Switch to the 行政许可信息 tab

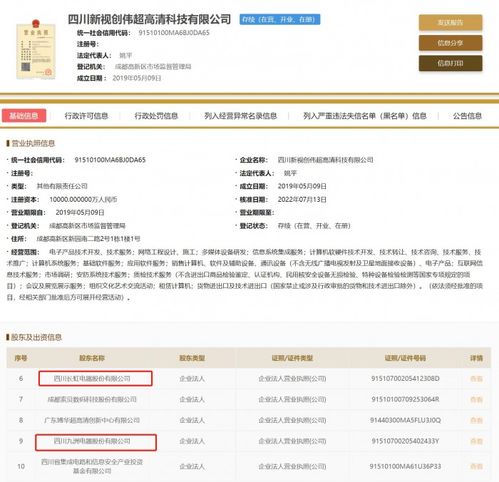point(86,116)
